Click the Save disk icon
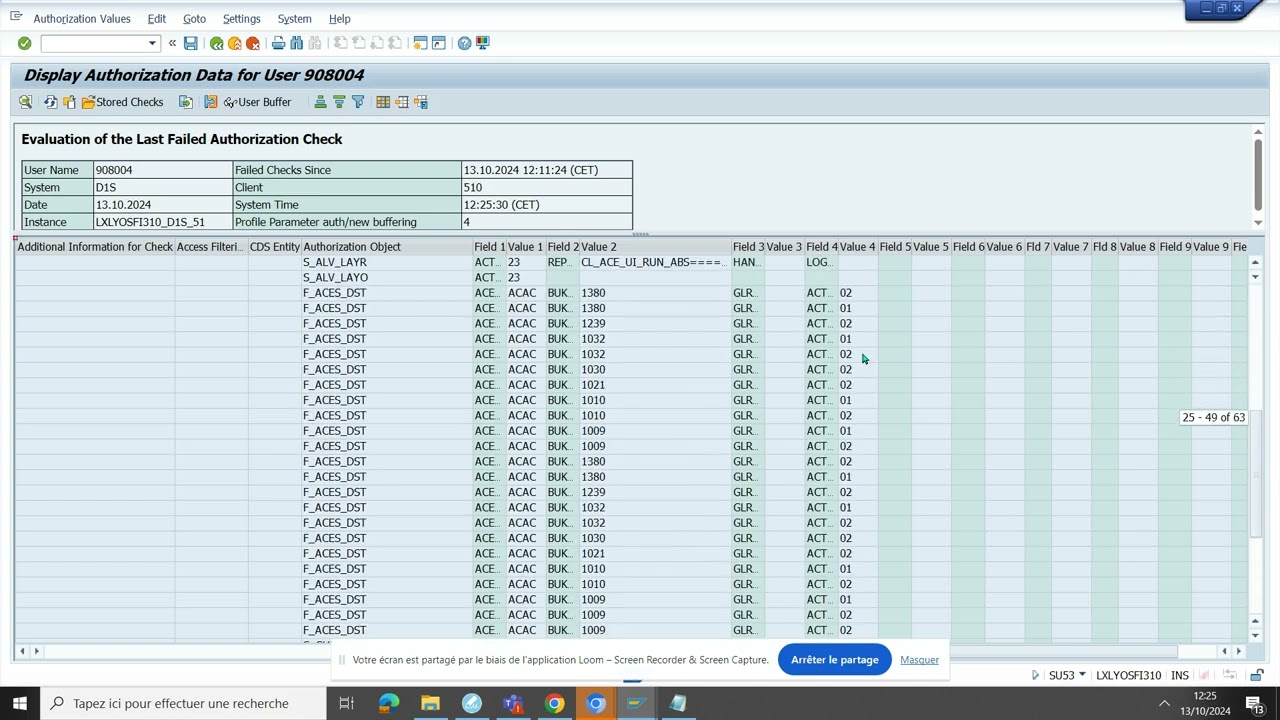Viewport: 1280px width, 720px height. click(x=190, y=43)
